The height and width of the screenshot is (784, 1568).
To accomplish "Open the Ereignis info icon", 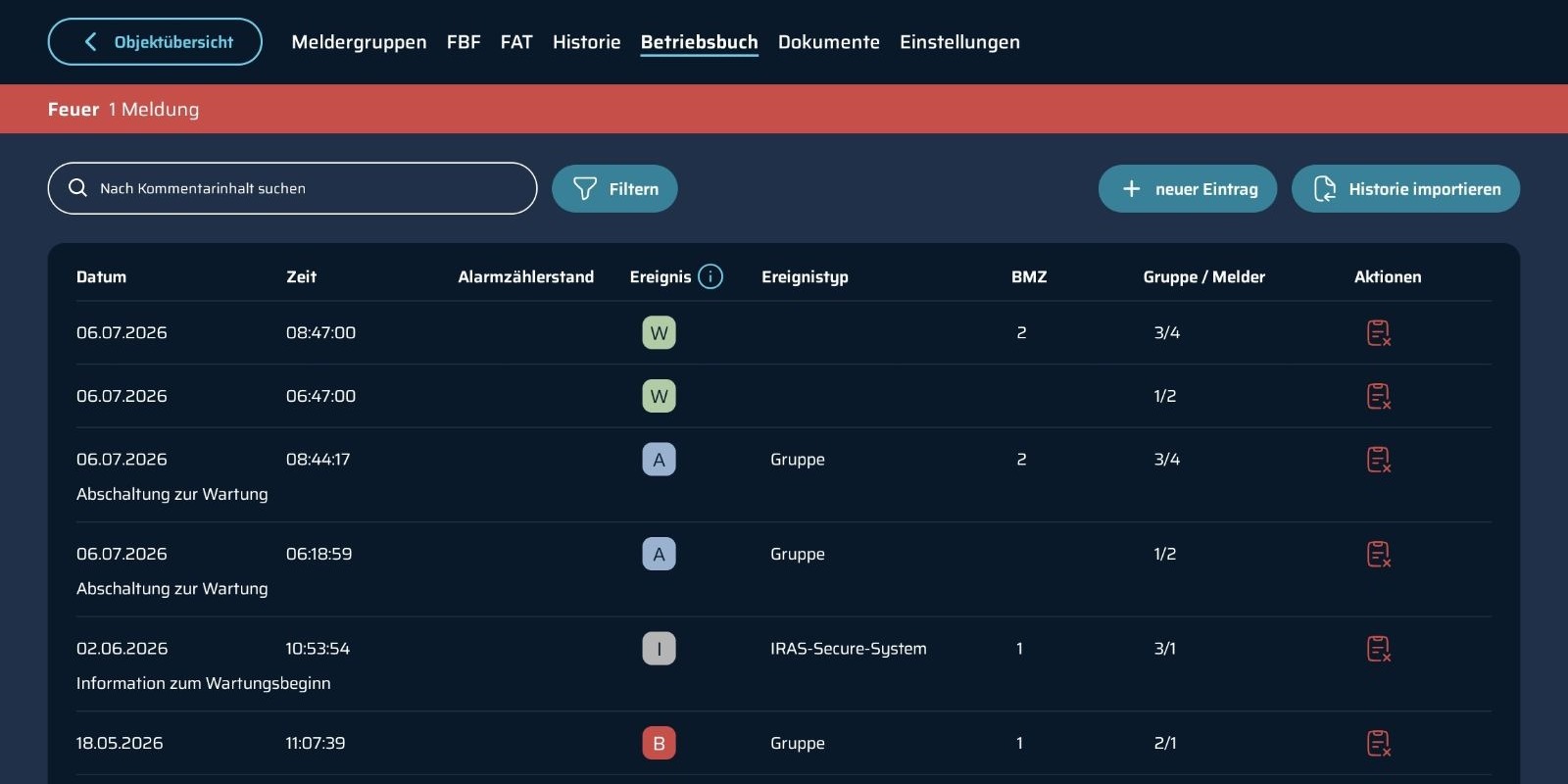I will 710,276.
